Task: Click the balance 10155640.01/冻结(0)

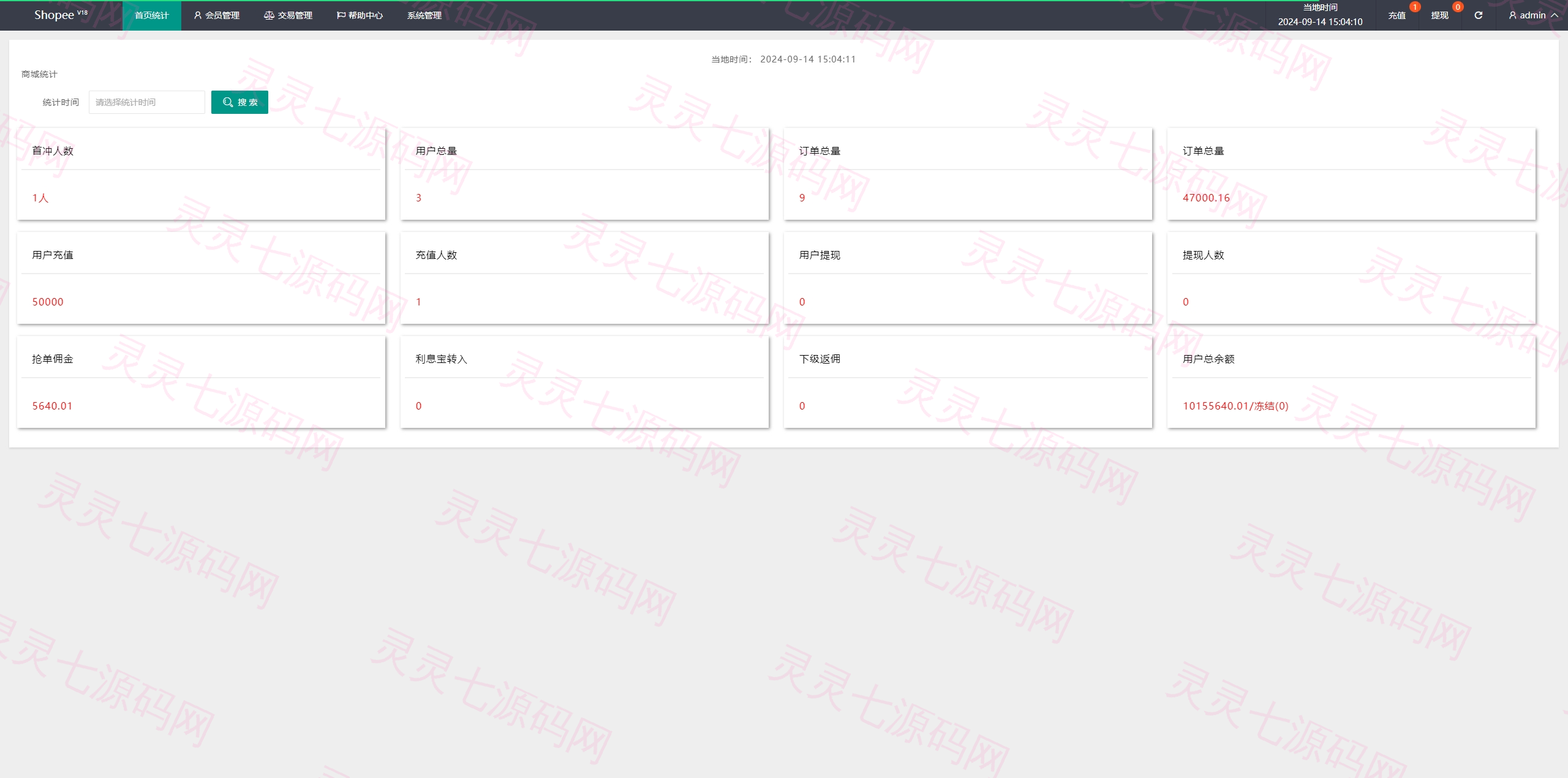Action: coord(1235,406)
